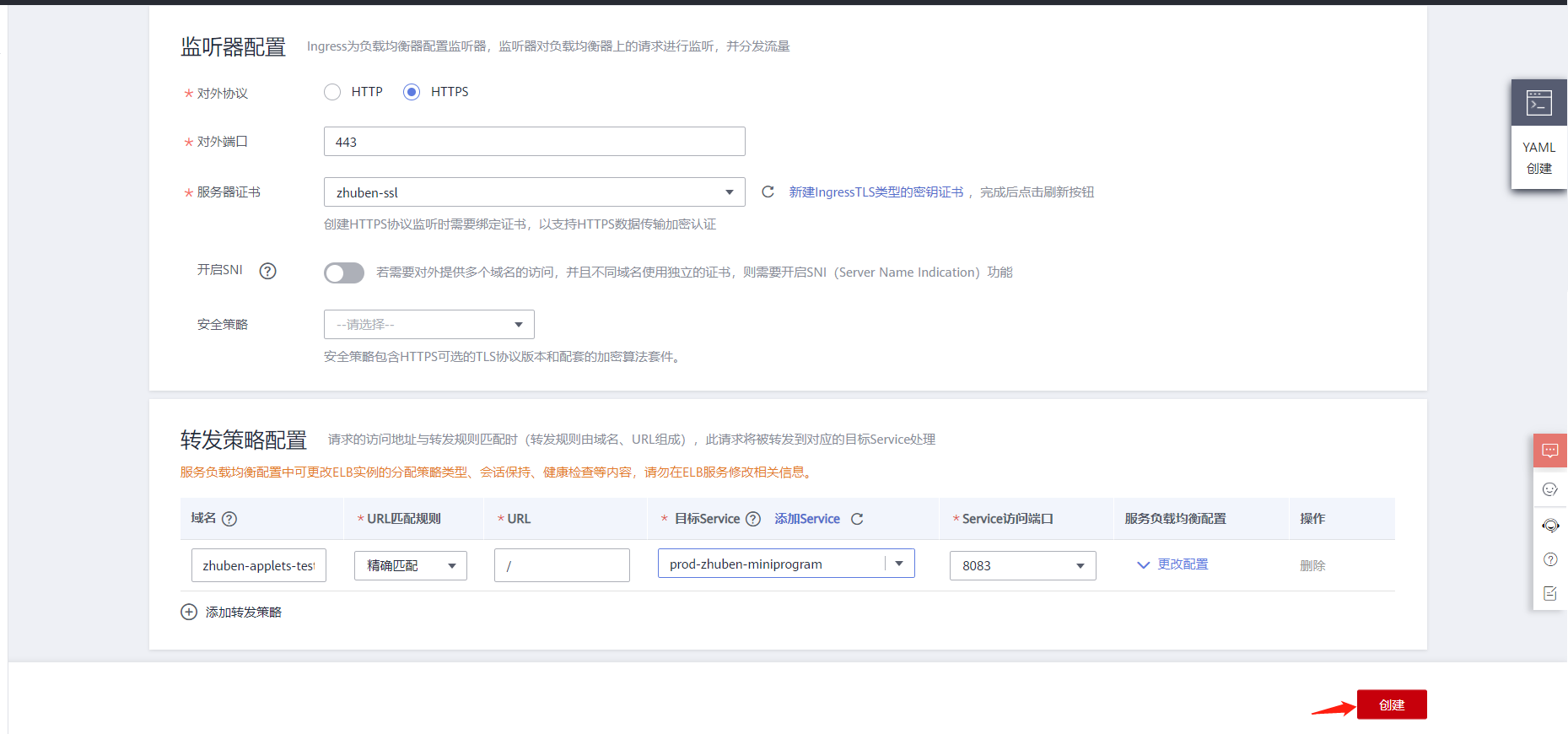The height and width of the screenshot is (734, 1568).
Task: Open the customer support headset icon
Action: (1550, 526)
